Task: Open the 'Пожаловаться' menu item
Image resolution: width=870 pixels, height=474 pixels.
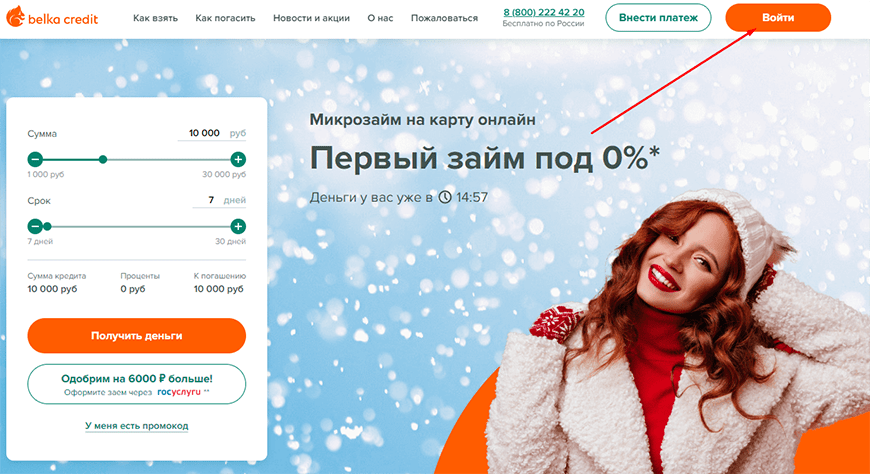Action: (x=444, y=18)
